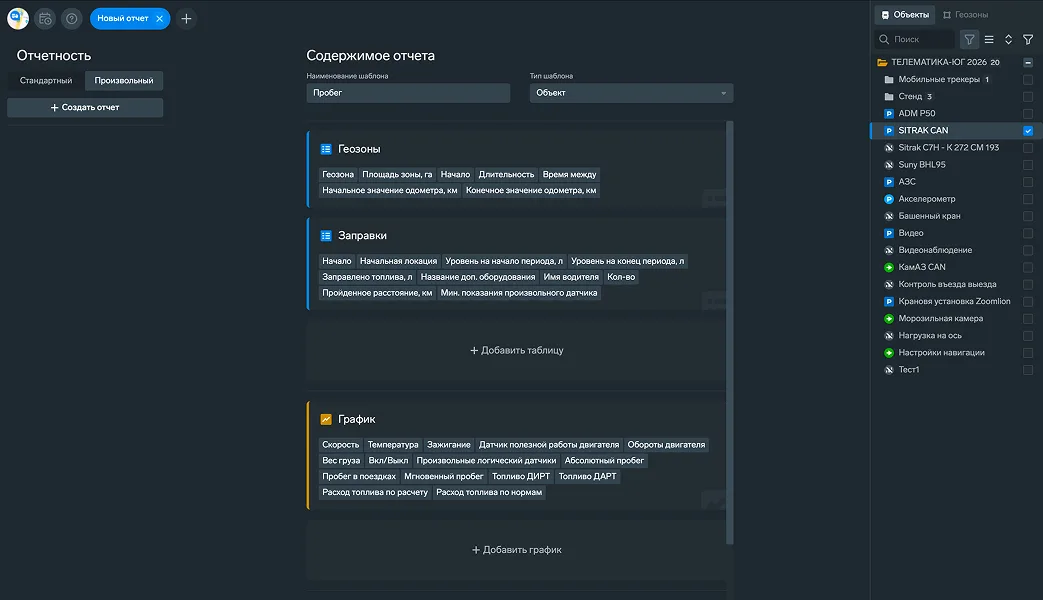This screenshot has height=600, width=1043.
Task: Collapse the ТЕЛЕМАТИКА-ЮГ 2026 folder
Action: tap(882, 62)
